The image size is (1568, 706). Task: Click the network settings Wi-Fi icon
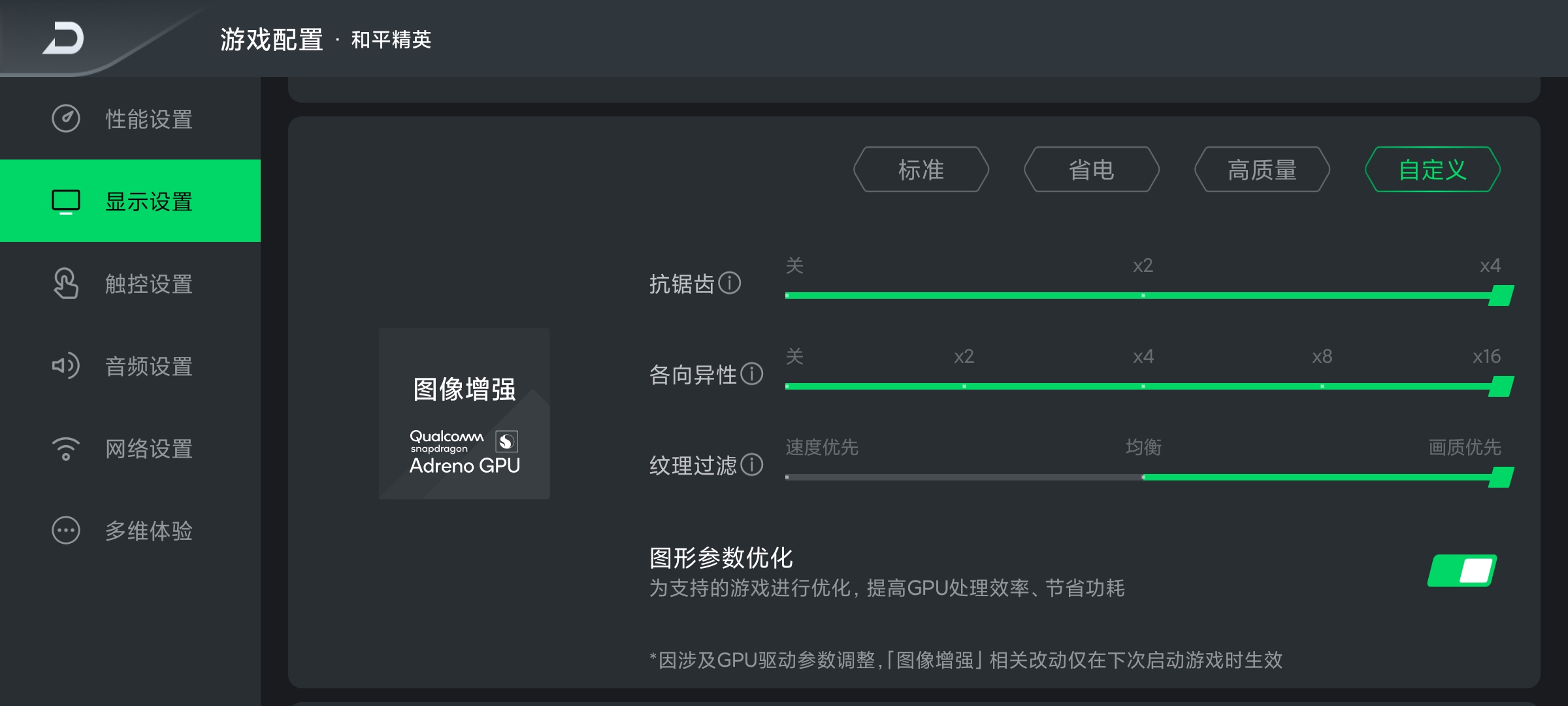(66, 448)
